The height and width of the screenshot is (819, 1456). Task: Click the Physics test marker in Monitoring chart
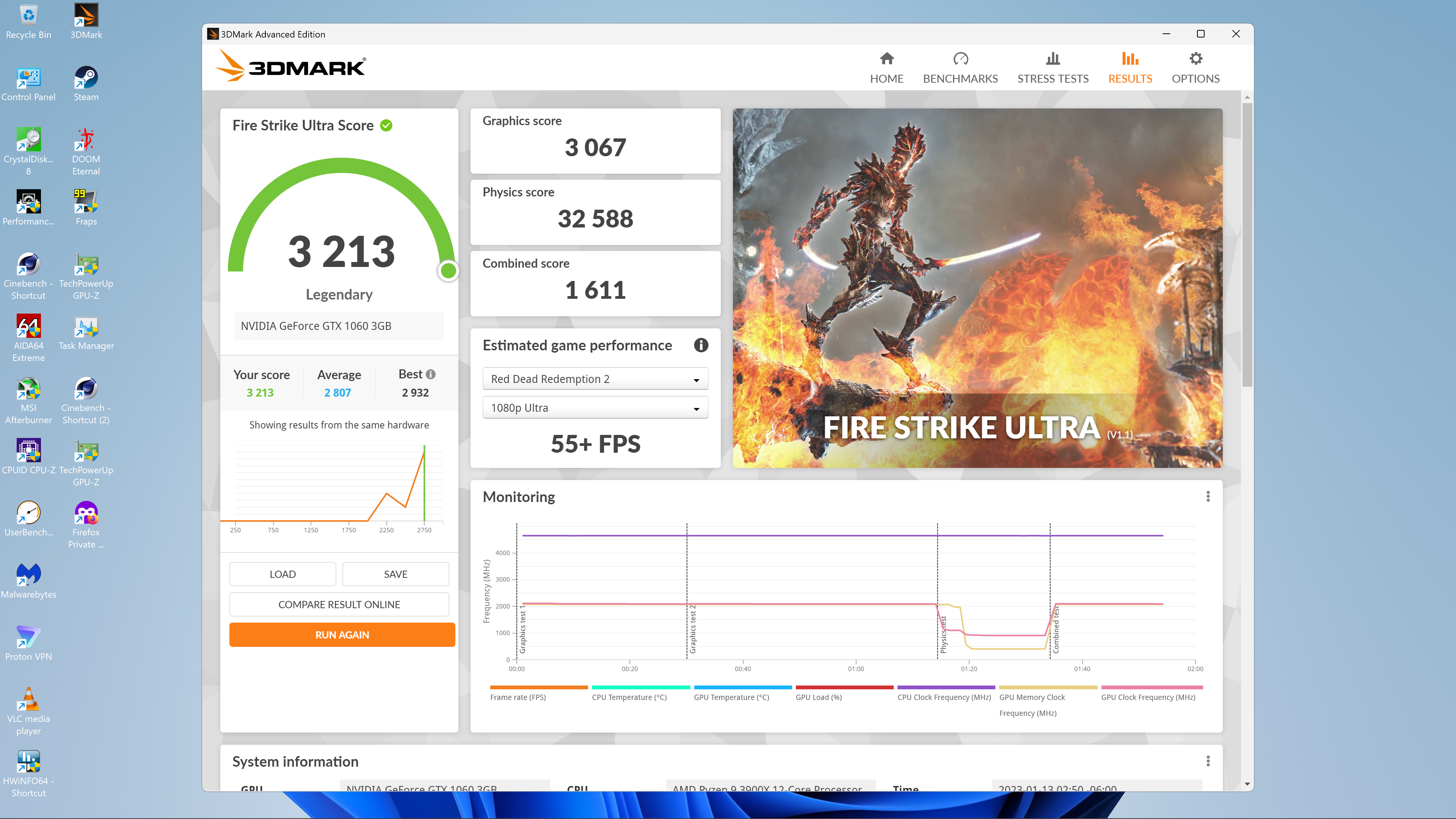coord(943,634)
